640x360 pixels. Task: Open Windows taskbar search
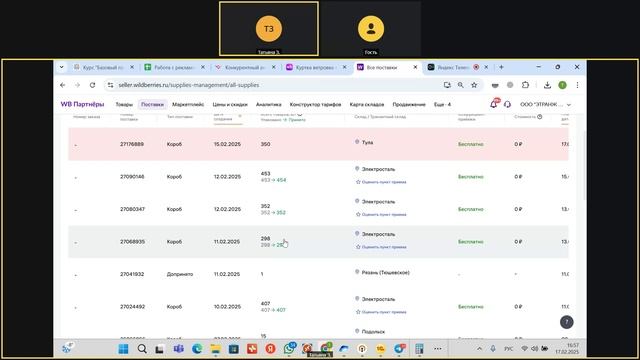[142, 349]
